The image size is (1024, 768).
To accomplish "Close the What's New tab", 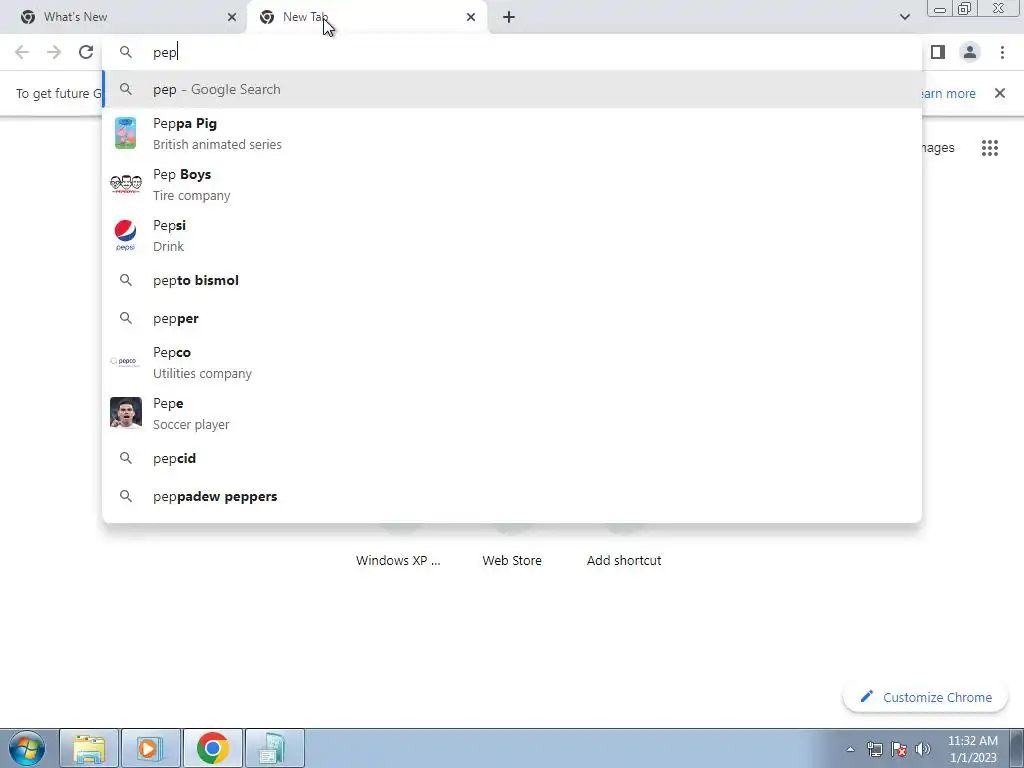I will click(231, 17).
